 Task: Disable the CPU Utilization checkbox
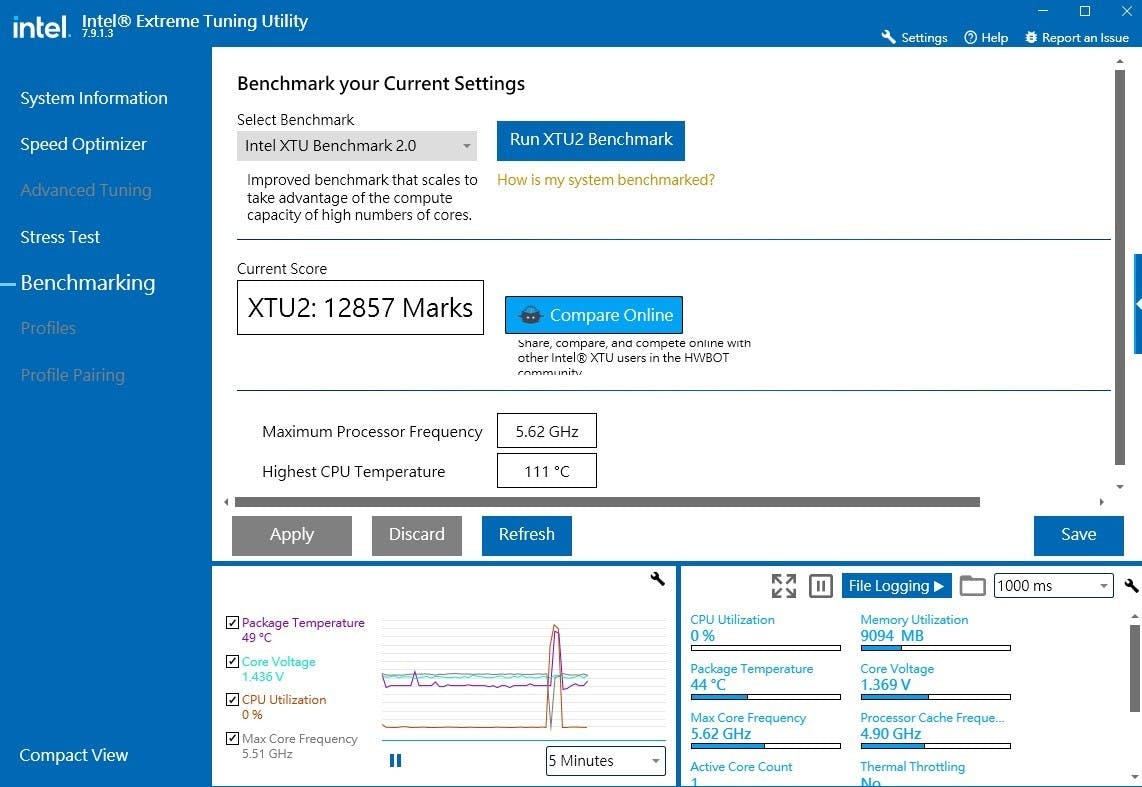(x=233, y=700)
